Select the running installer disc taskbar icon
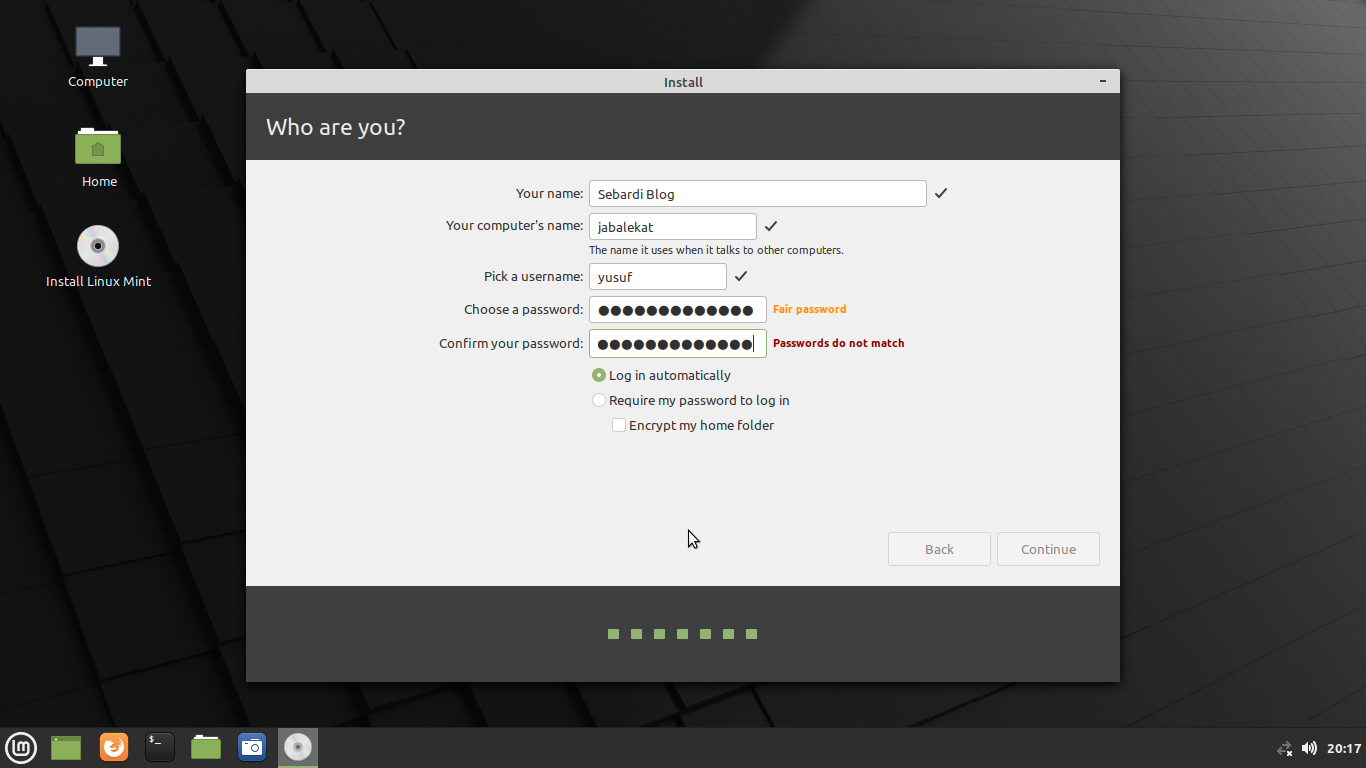This screenshot has height=768, width=1366. point(297,747)
